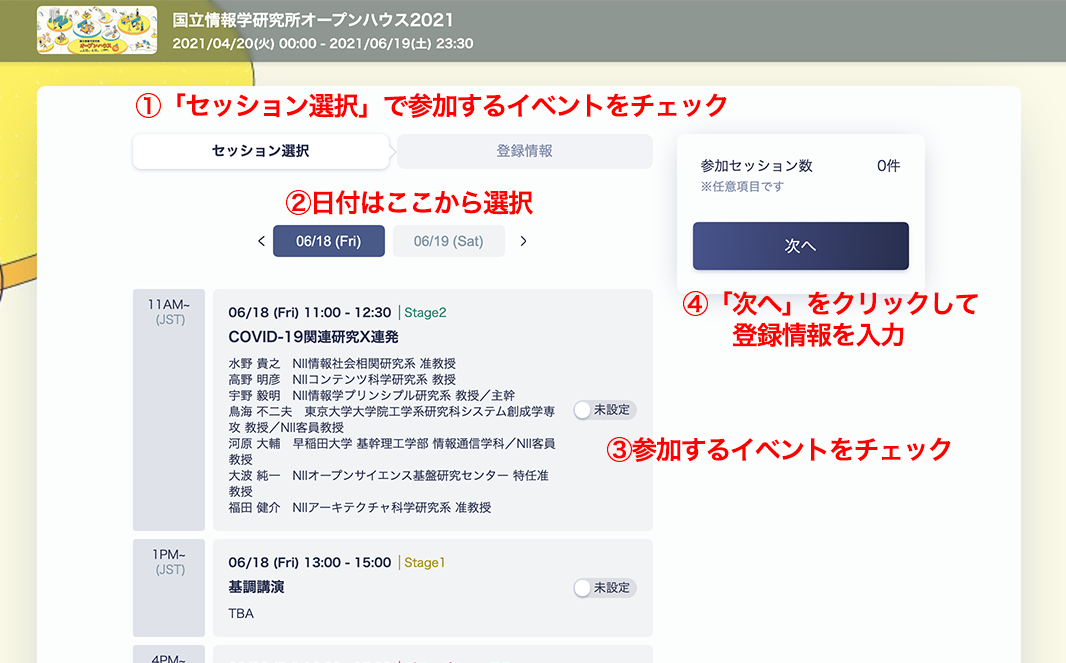Click speaker 福田 健介 line
The image size is (1066, 663).
pos(360,507)
